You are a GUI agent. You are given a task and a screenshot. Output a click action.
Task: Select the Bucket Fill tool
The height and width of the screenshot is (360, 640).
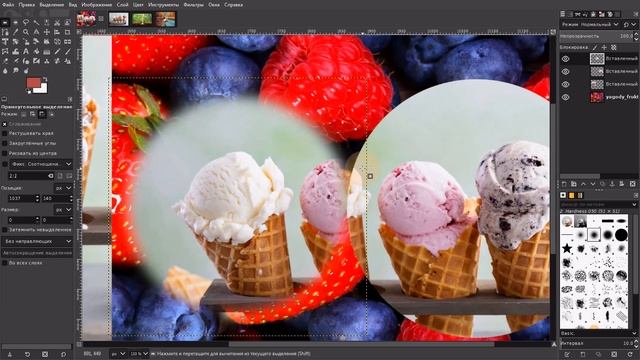point(36,51)
